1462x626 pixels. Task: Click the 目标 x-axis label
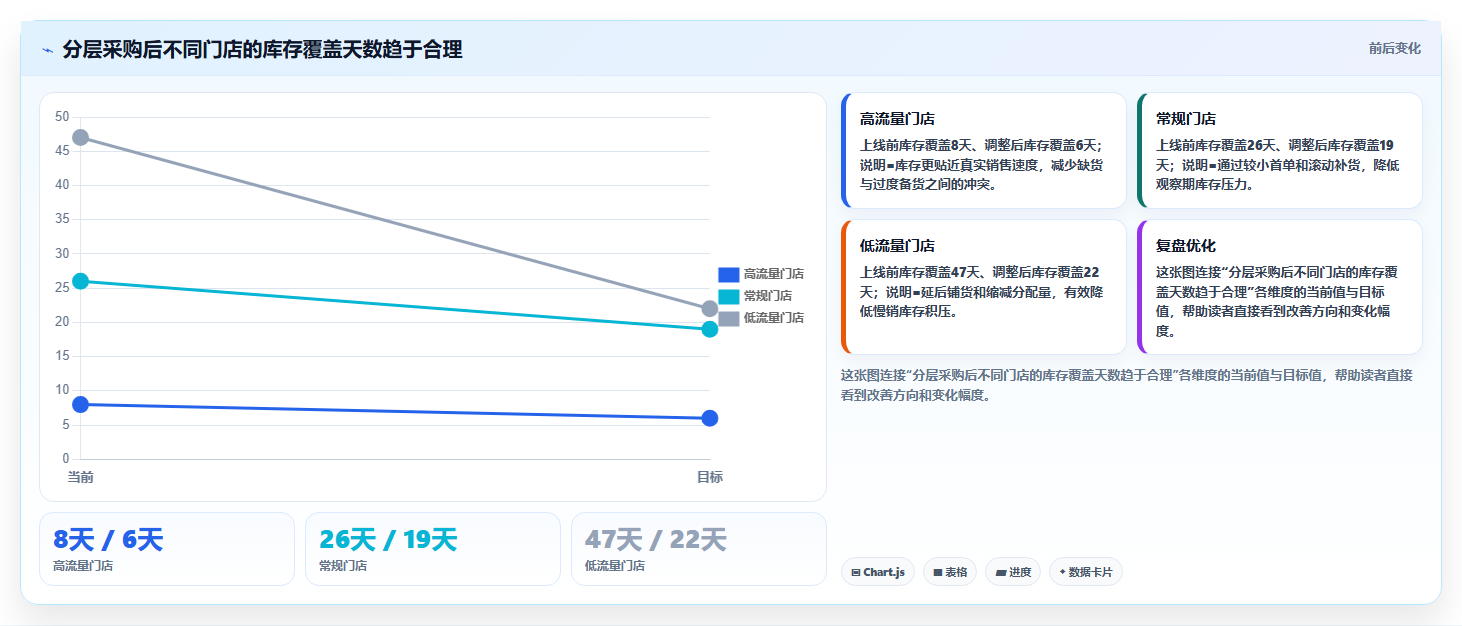click(710, 477)
